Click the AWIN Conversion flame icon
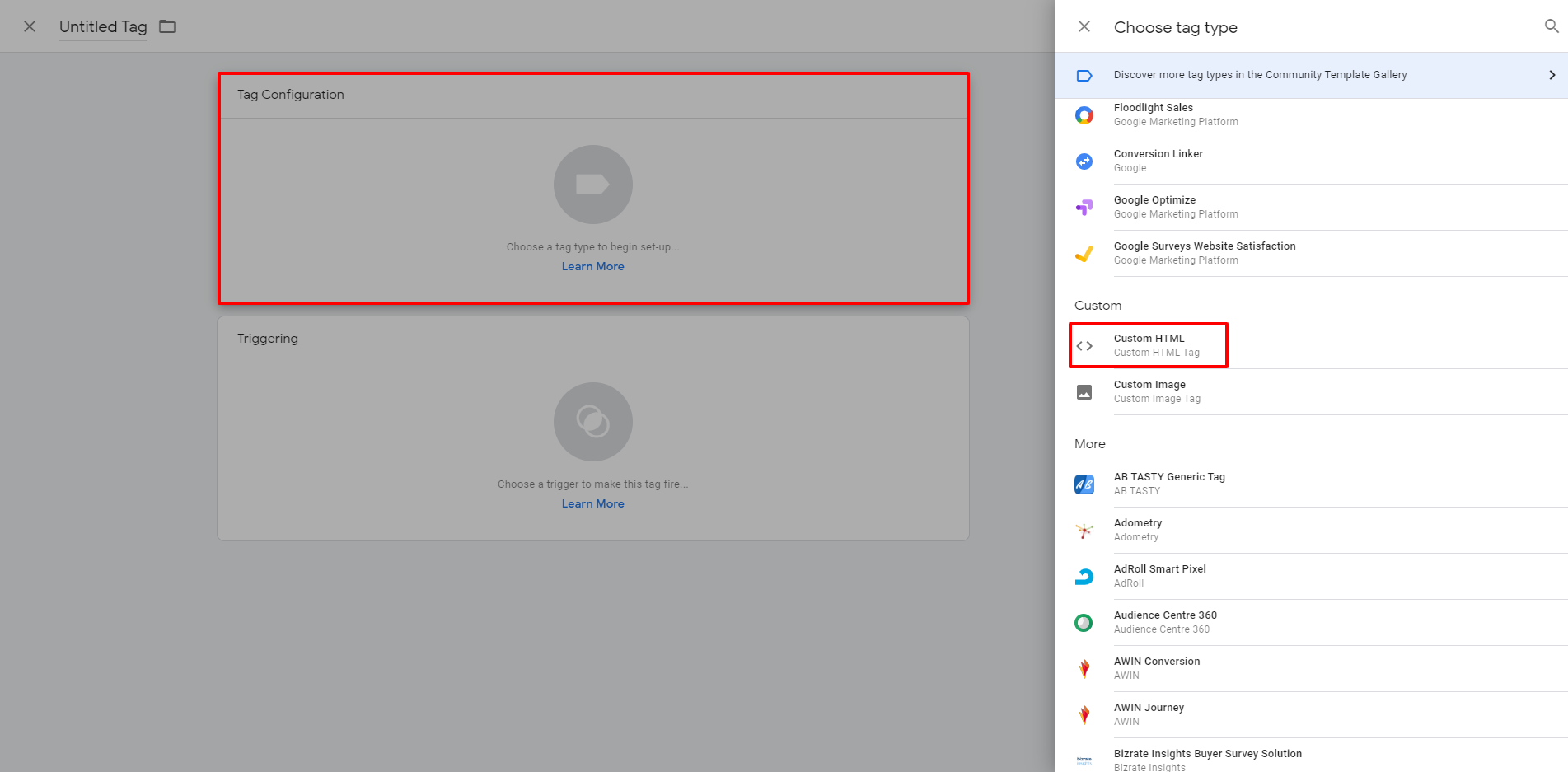1568x772 pixels. [x=1084, y=668]
